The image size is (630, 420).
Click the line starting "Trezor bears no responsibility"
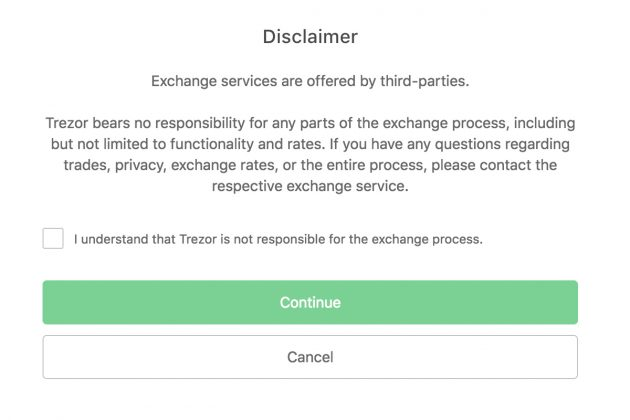point(310,123)
